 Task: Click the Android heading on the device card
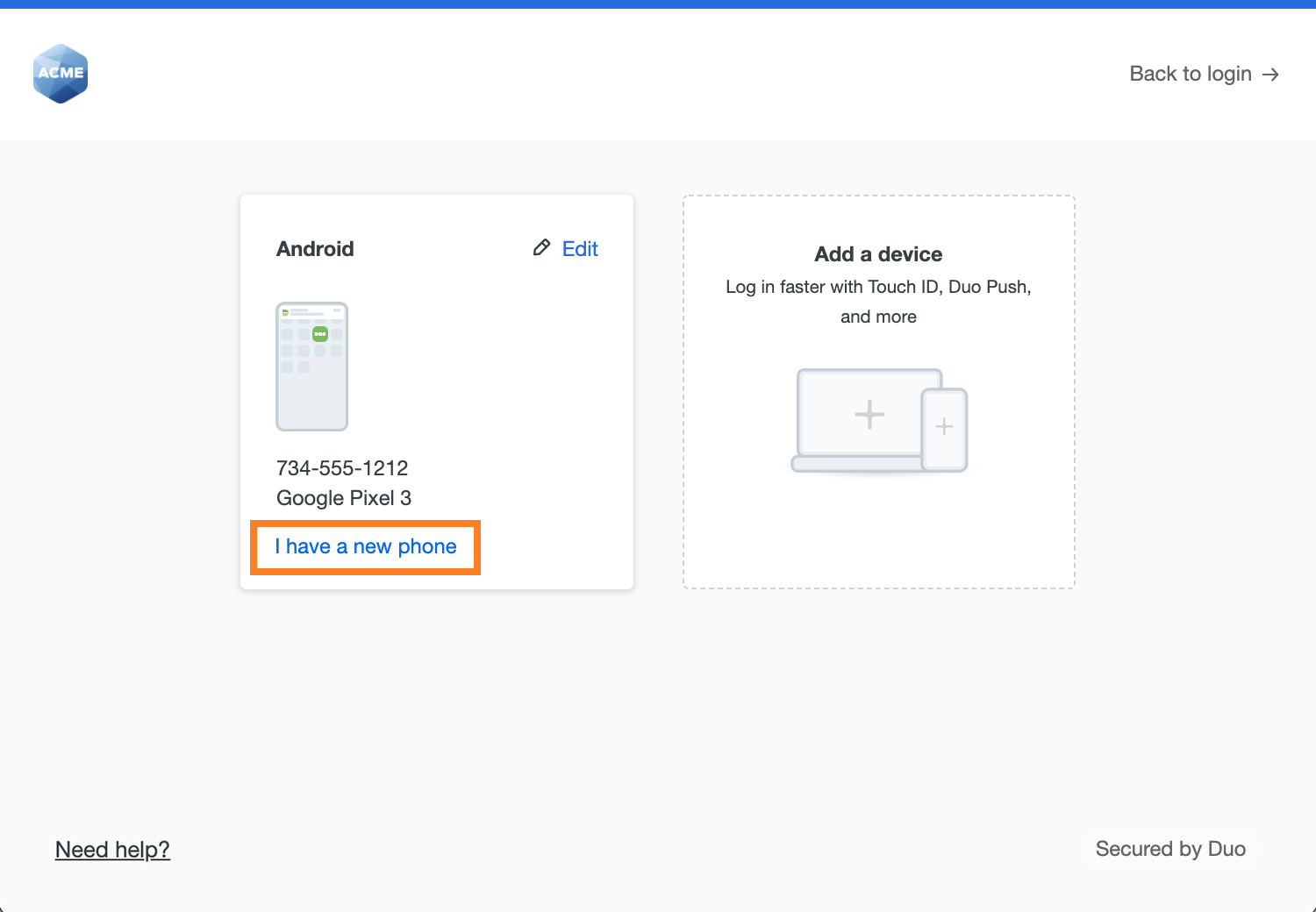tap(315, 249)
